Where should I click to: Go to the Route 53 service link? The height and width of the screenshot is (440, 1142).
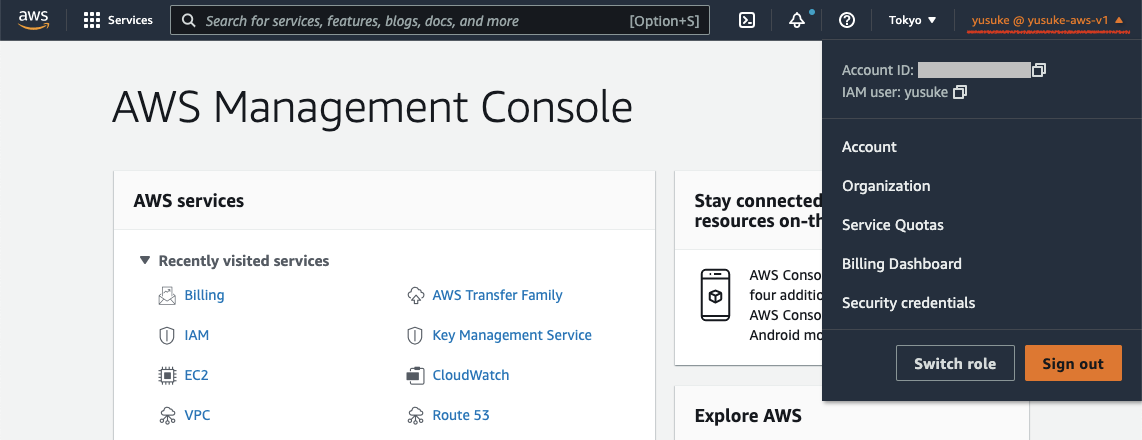click(460, 415)
